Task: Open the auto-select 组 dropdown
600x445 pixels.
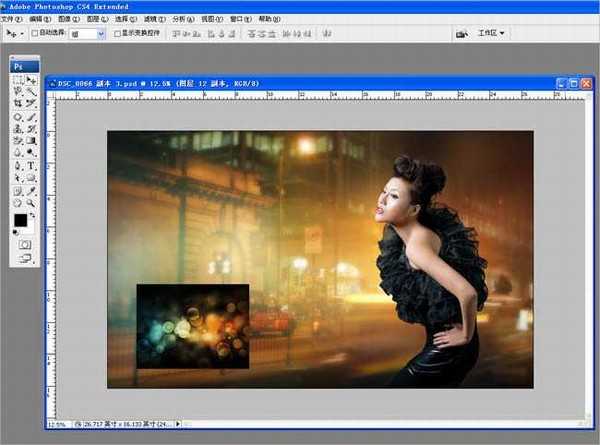Action: [x=102, y=33]
